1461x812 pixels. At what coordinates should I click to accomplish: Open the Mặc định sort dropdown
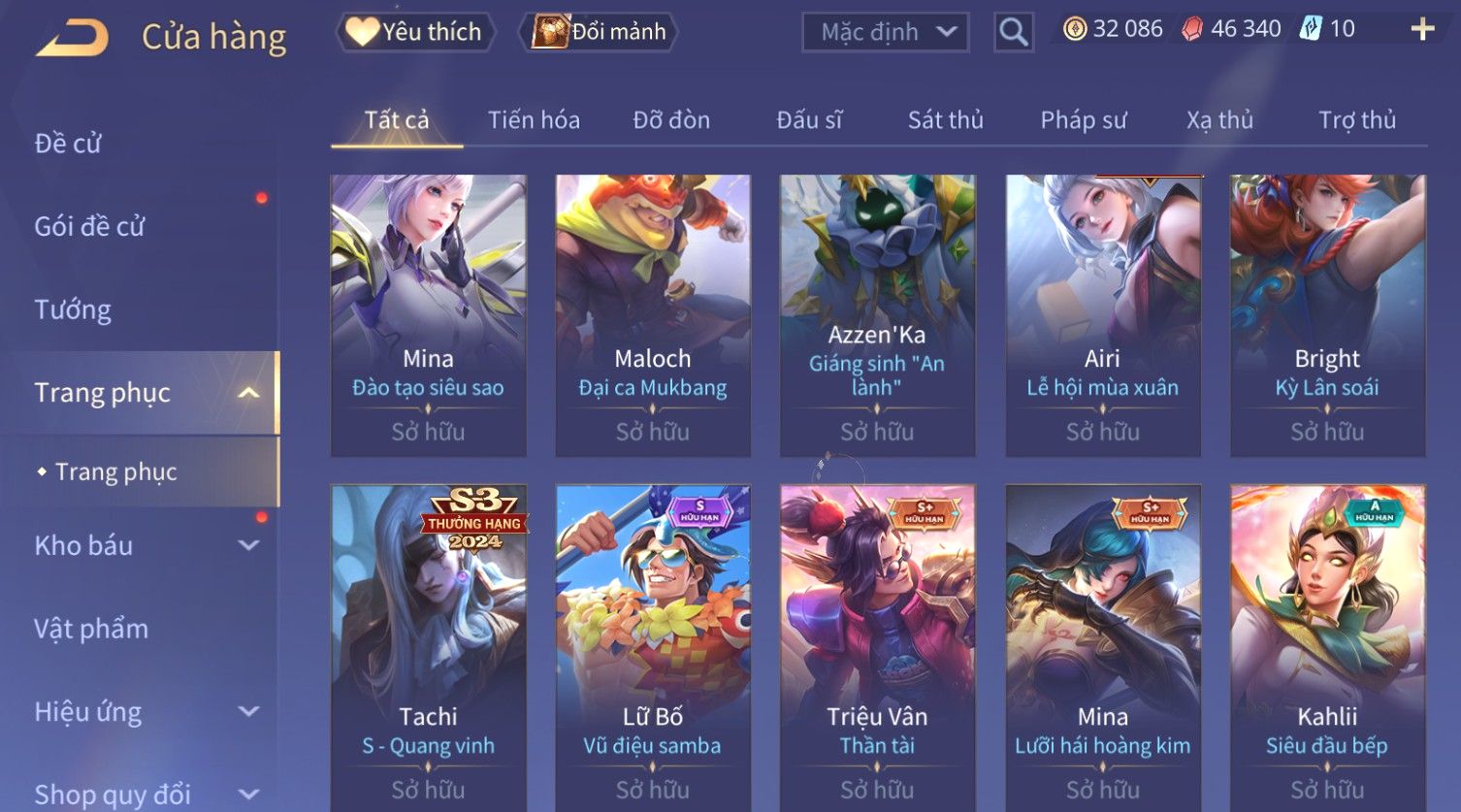[886, 32]
